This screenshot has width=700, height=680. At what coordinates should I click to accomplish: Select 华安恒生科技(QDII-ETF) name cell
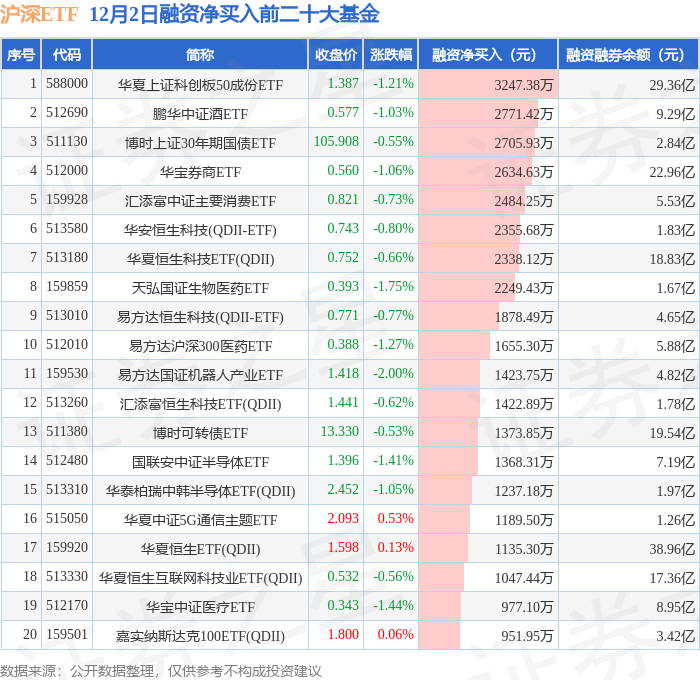pyautogui.click(x=200, y=229)
